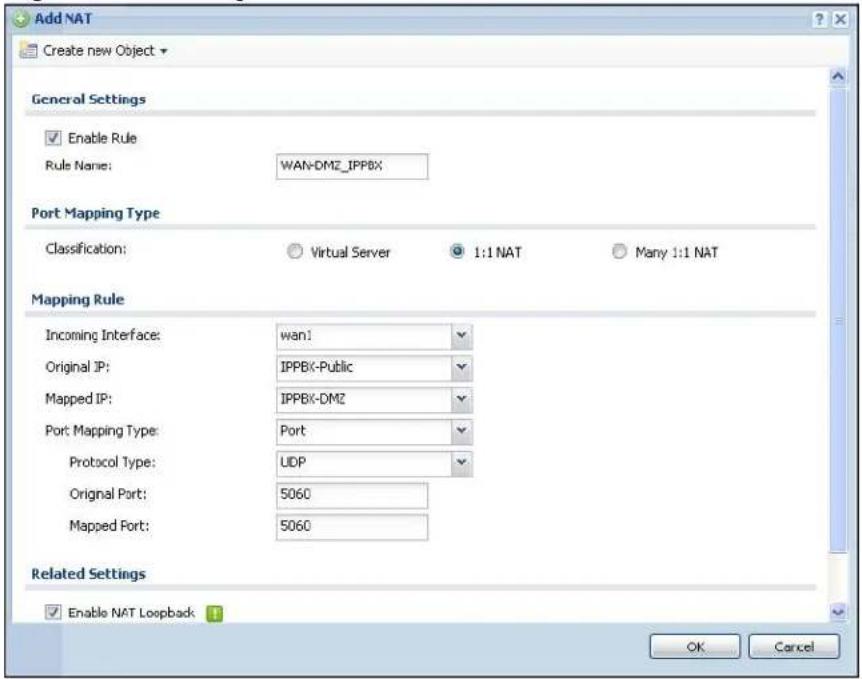Image resolution: width=862 pixels, height=679 pixels.
Task: Toggle the Enable NAT Loopback checkbox
Action: pyautogui.click(x=53, y=612)
